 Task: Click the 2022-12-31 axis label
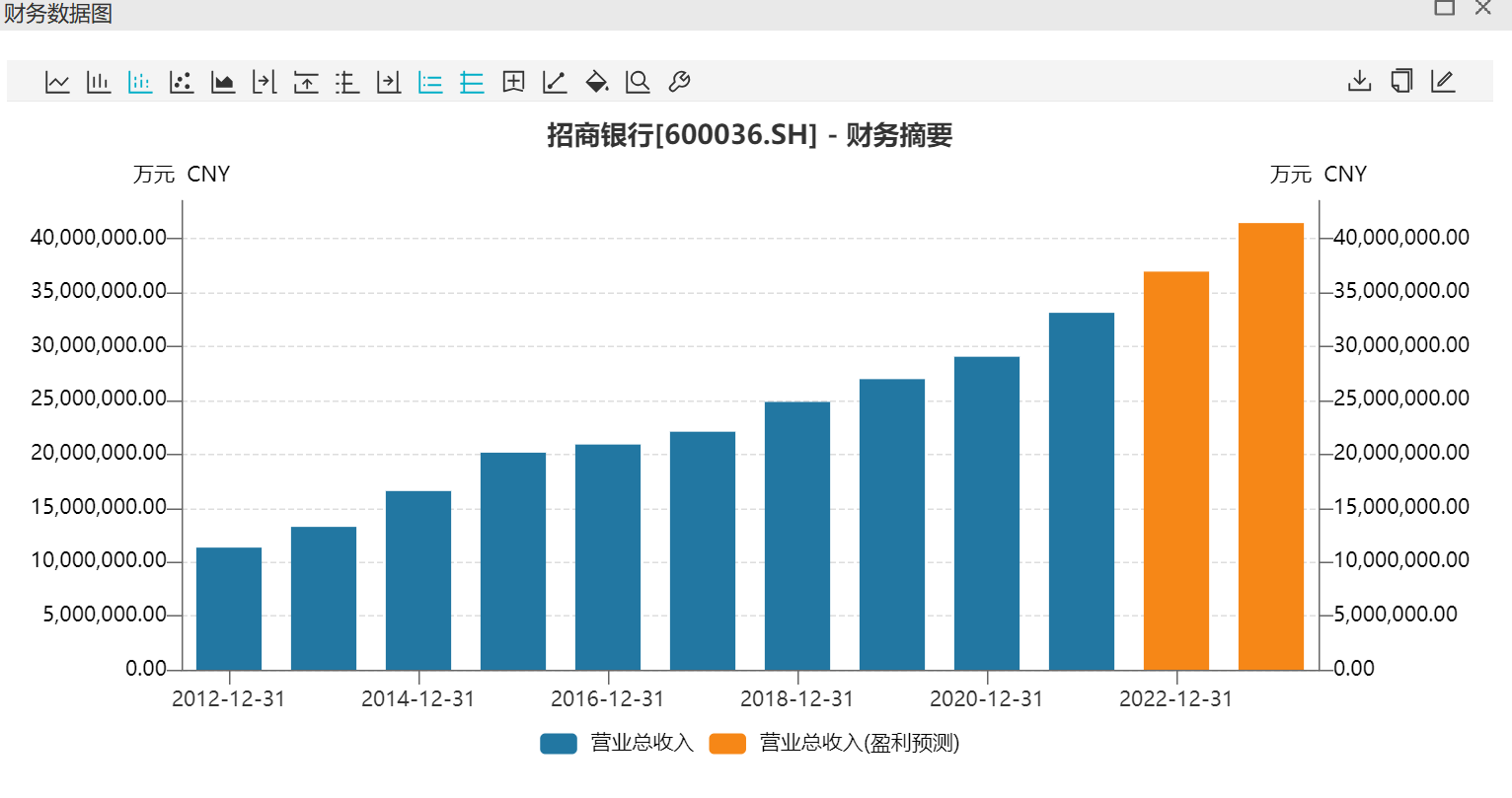(1176, 699)
